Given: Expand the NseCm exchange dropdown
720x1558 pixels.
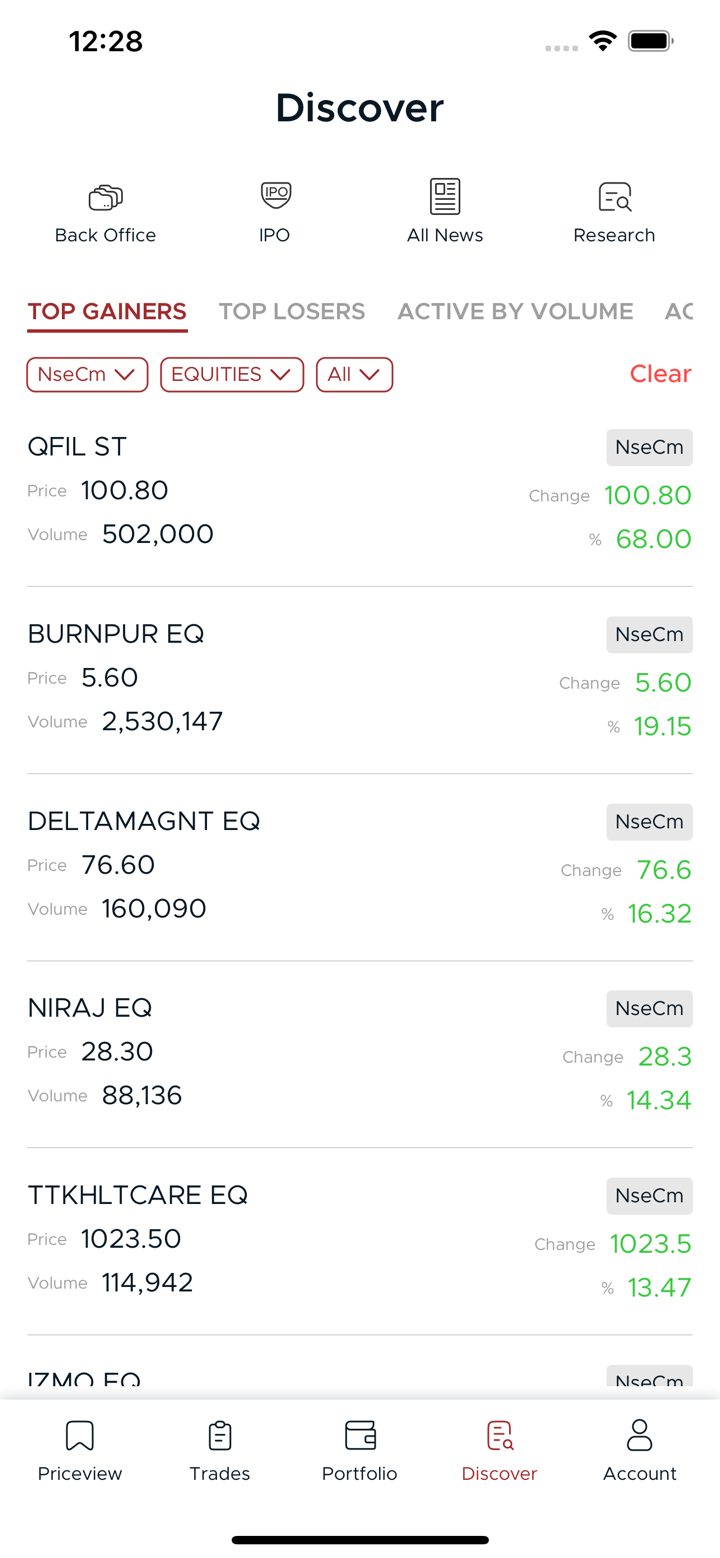Looking at the screenshot, I should point(87,374).
